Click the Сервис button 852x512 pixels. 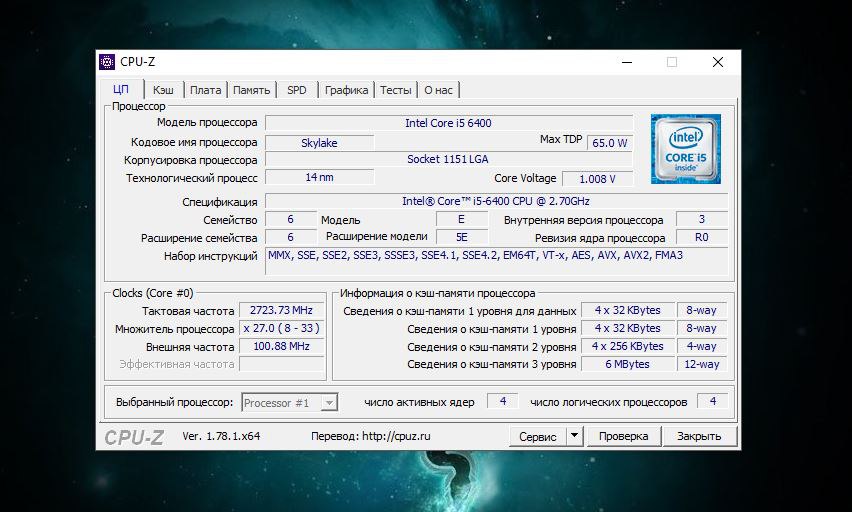coord(537,436)
